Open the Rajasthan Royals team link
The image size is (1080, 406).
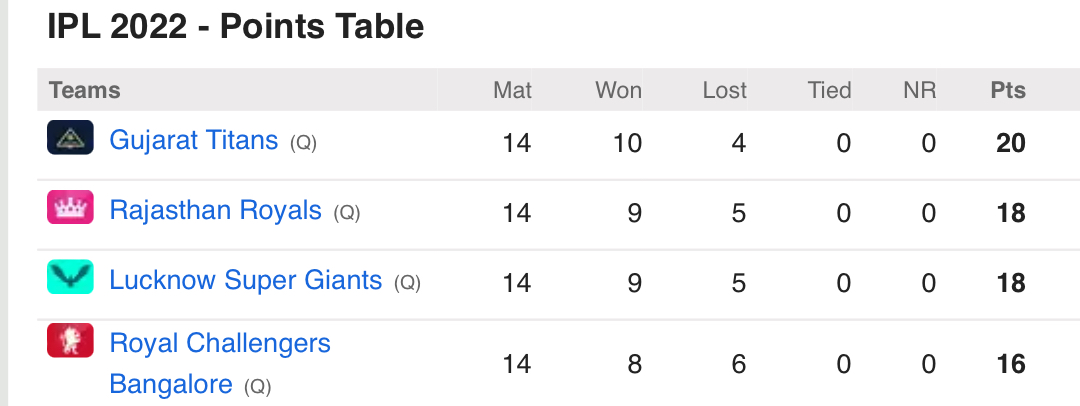click(x=216, y=210)
